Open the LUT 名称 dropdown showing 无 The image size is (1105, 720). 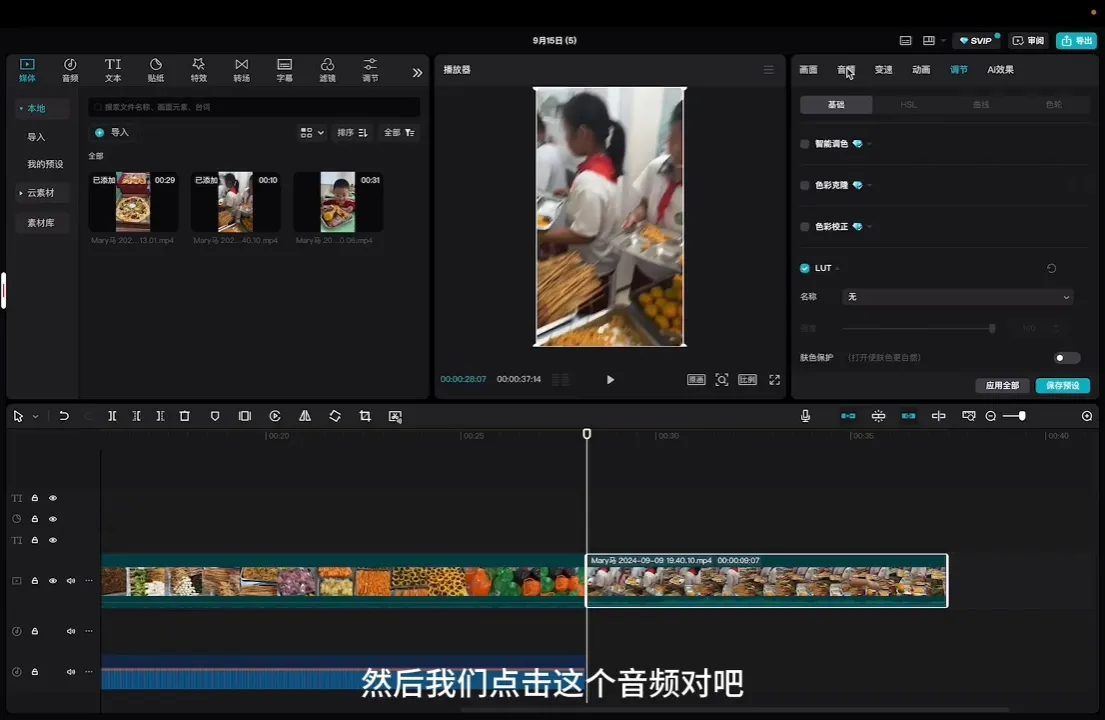pyautogui.click(x=957, y=296)
